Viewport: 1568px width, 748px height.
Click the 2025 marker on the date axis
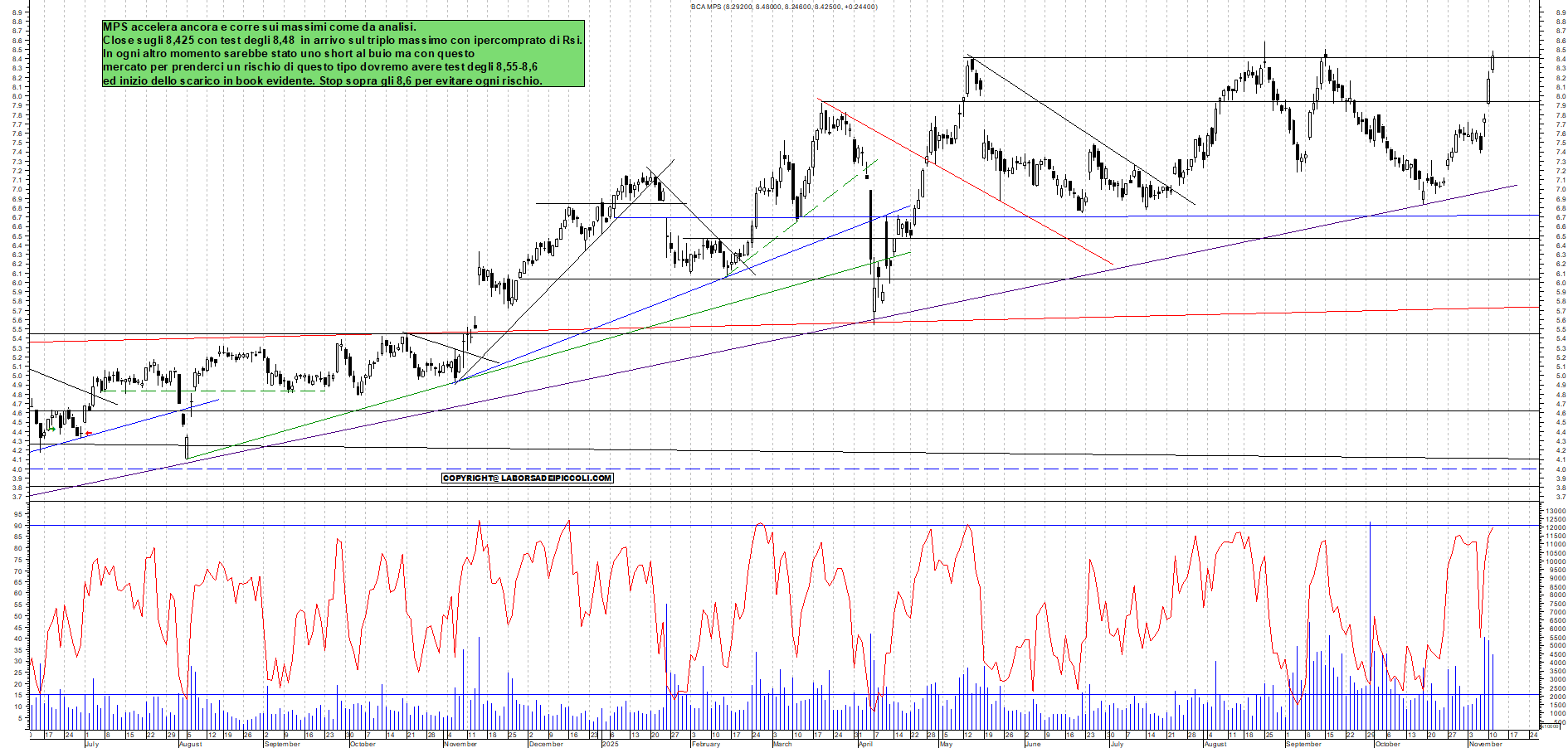click(x=611, y=744)
